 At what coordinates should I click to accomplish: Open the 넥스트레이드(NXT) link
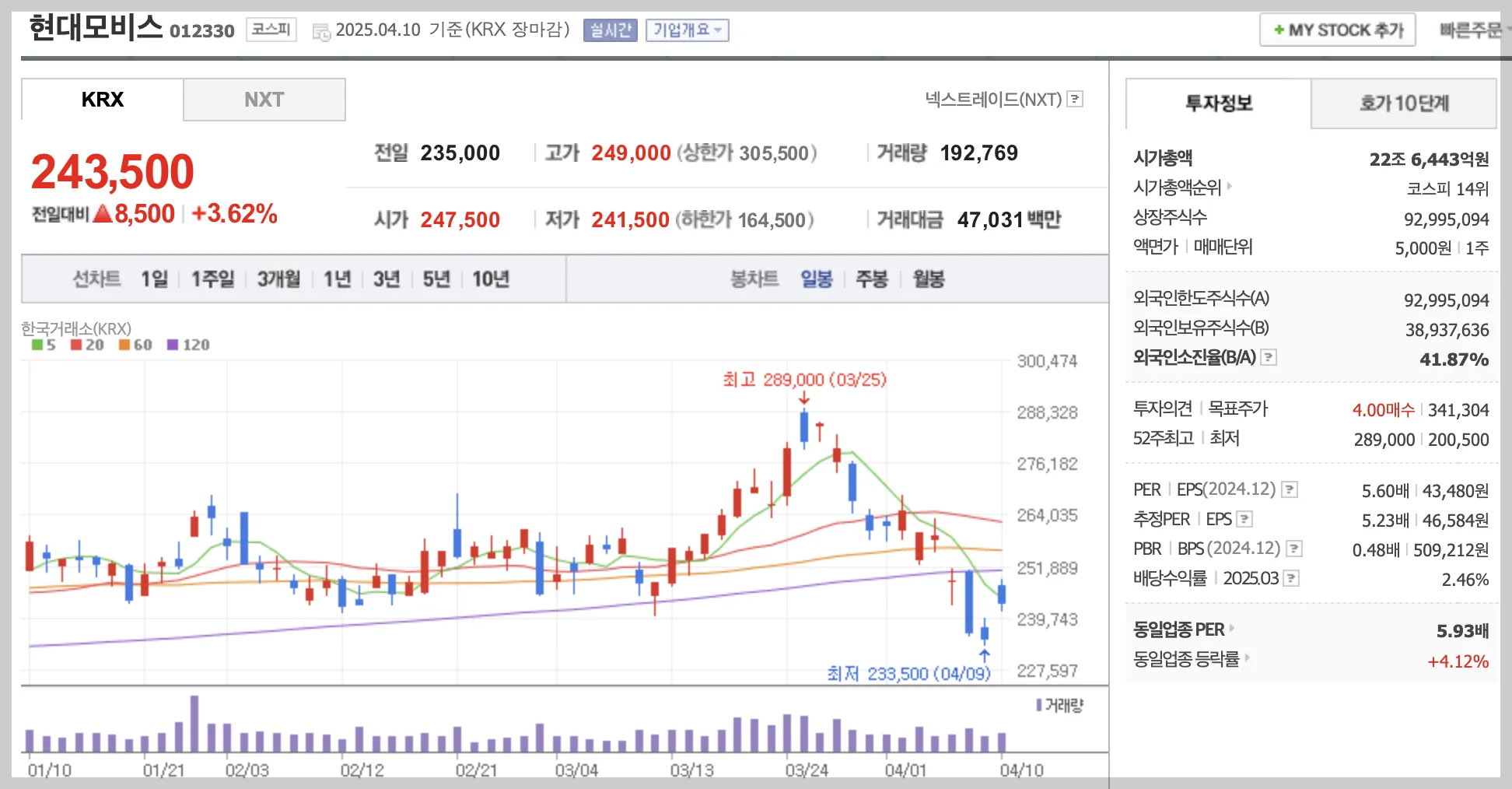click(x=993, y=99)
